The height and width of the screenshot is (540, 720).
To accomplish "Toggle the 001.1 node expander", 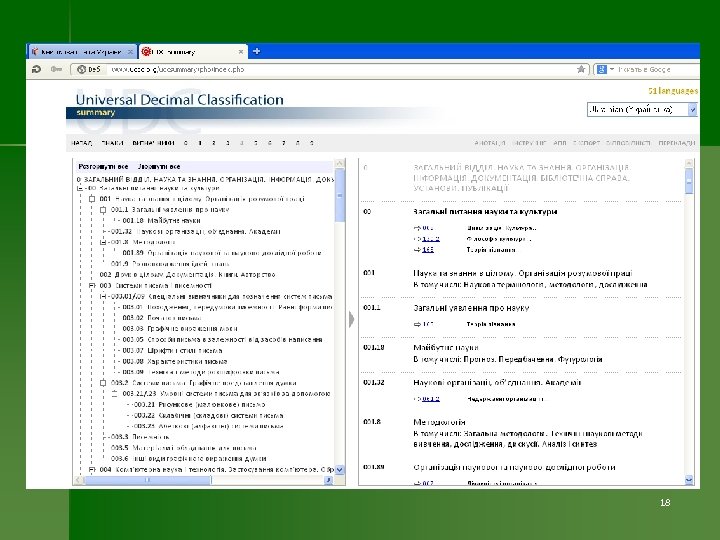I will coord(103,210).
